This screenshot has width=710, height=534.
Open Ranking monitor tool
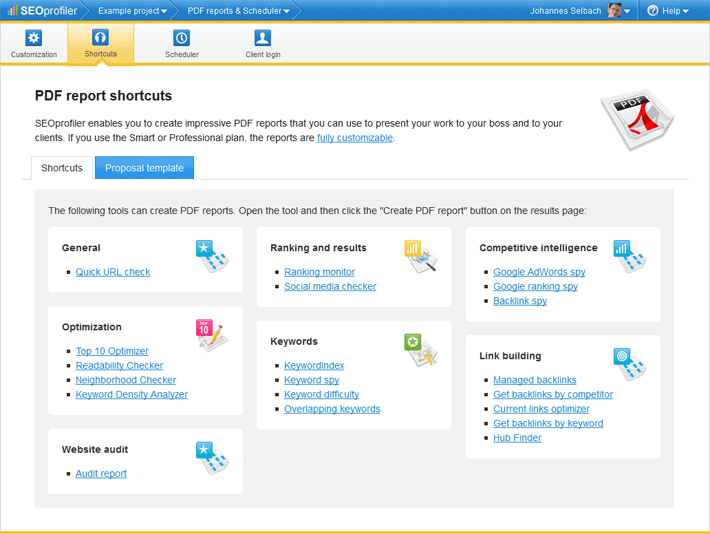pyautogui.click(x=320, y=272)
